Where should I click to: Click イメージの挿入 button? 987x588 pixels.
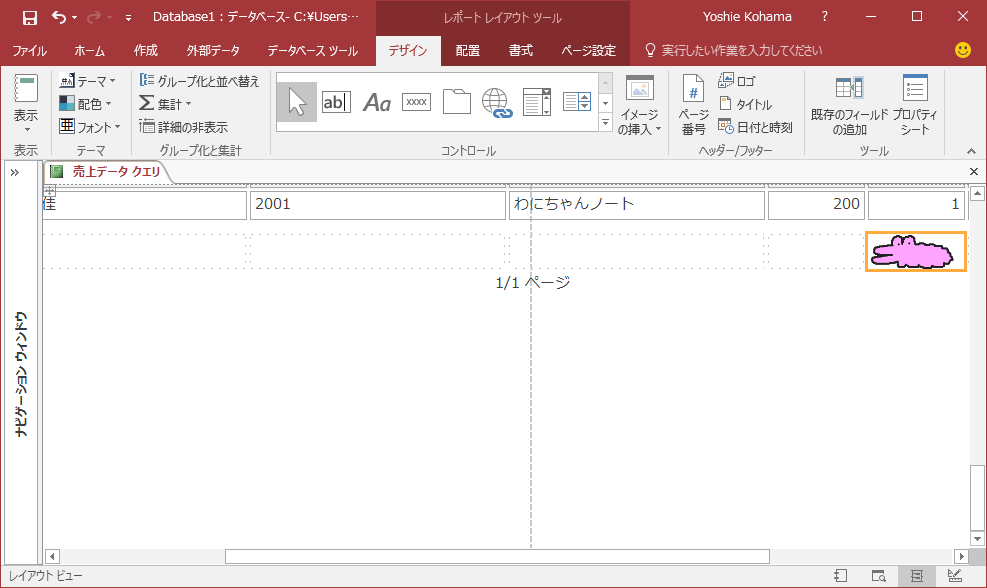pyautogui.click(x=640, y=105)
